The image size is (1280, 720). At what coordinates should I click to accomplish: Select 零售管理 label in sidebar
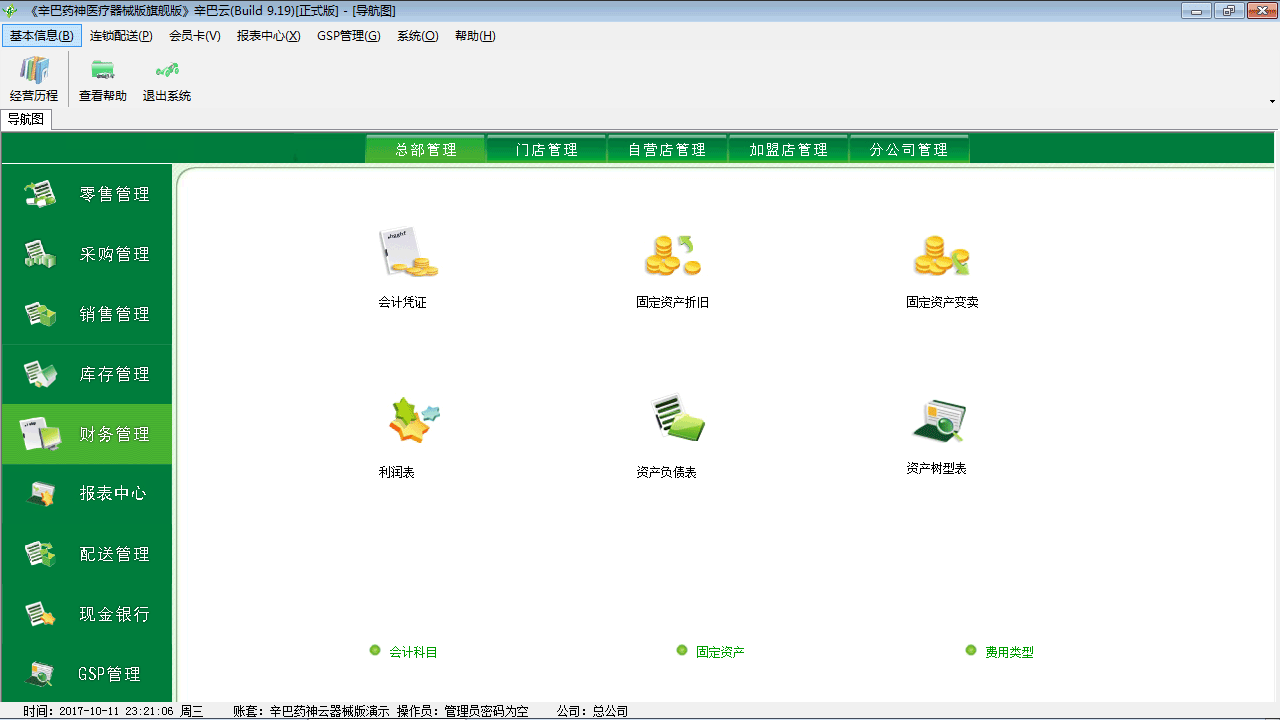click(x=115, y=194)
